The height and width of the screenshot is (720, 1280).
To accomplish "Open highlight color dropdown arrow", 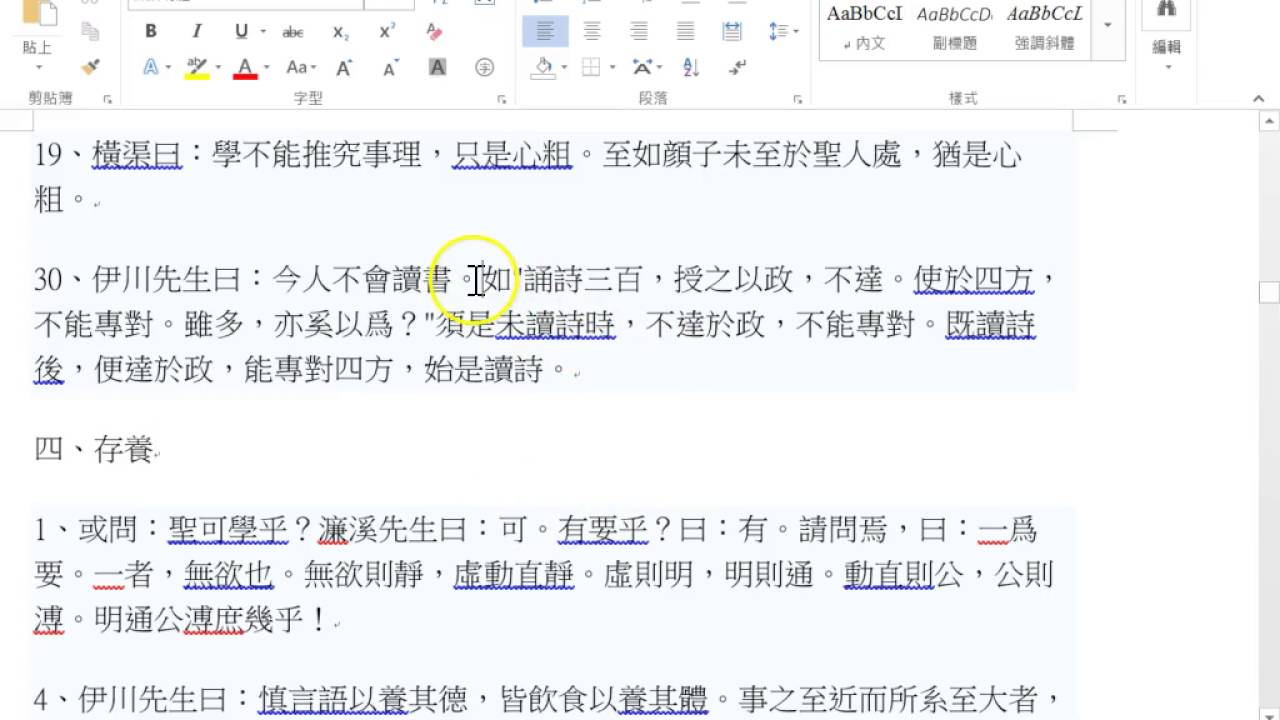I will point(217,68).
